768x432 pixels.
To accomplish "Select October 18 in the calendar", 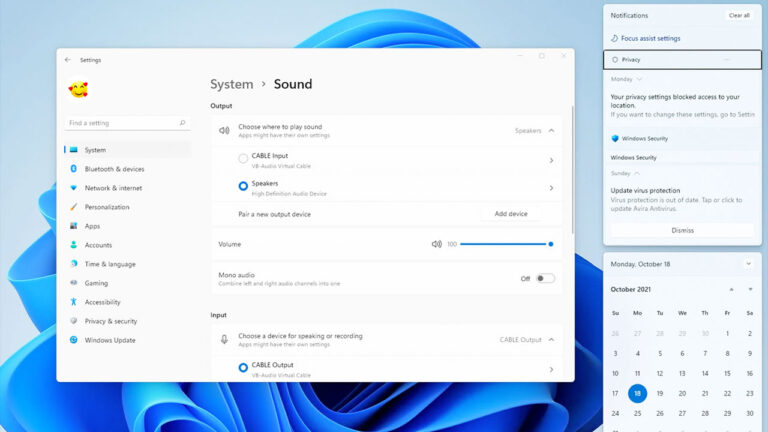I will click(637, 393).
